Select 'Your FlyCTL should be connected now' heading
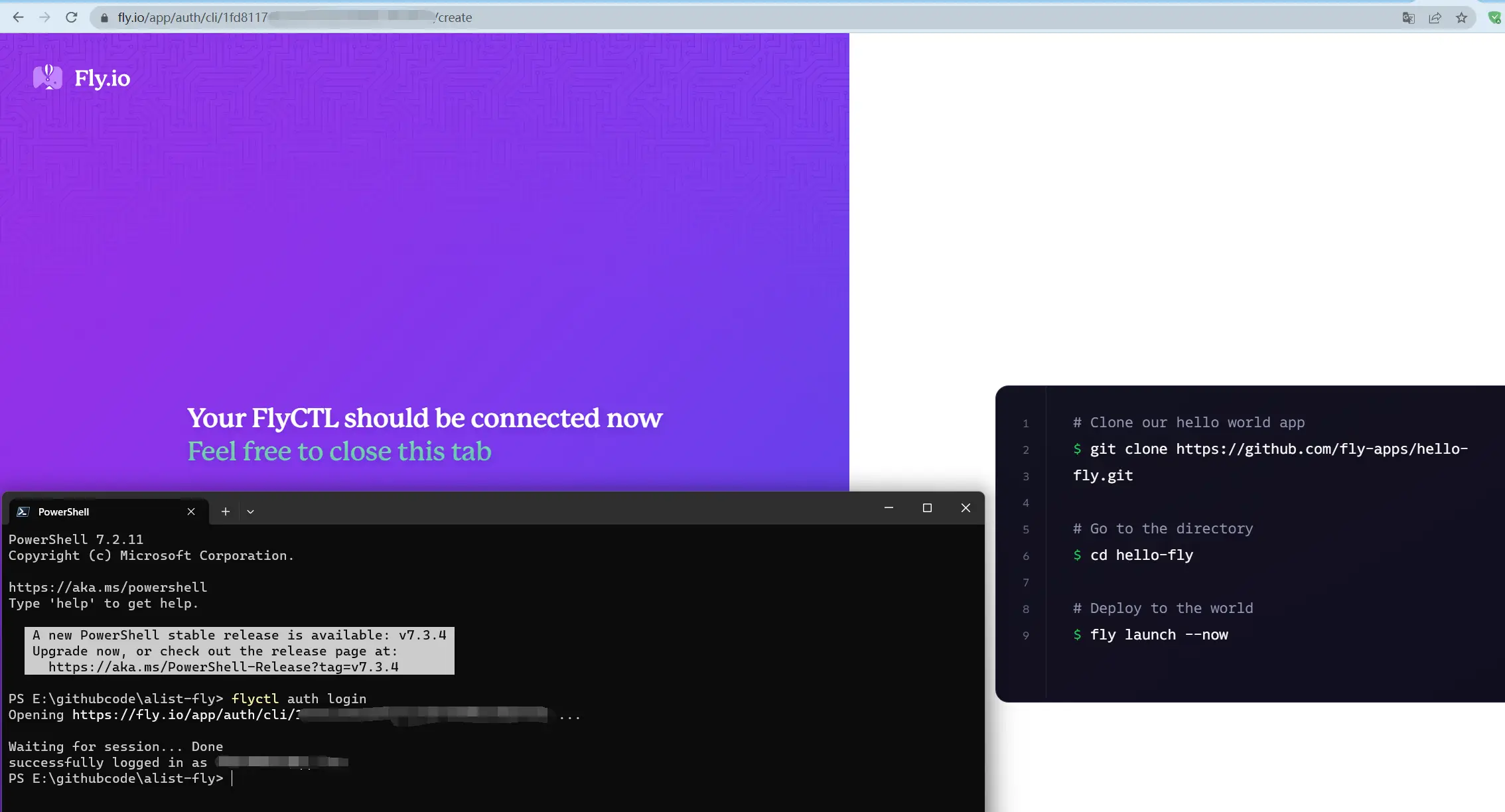This screenshot has width=1505, height=812. (x=425, y=418)
